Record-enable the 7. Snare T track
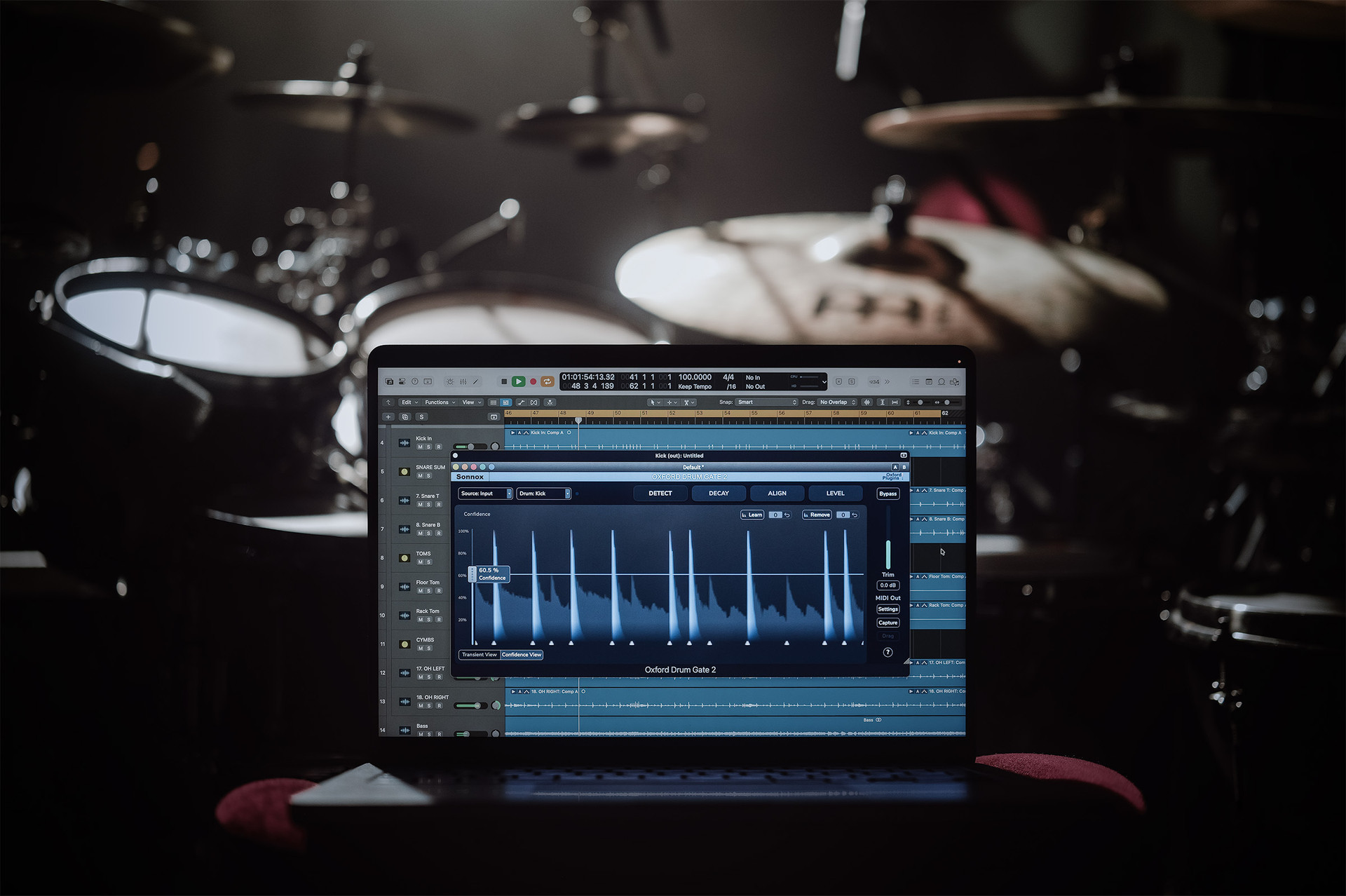This screenshot has width=1346, height=896. [439, 504]
